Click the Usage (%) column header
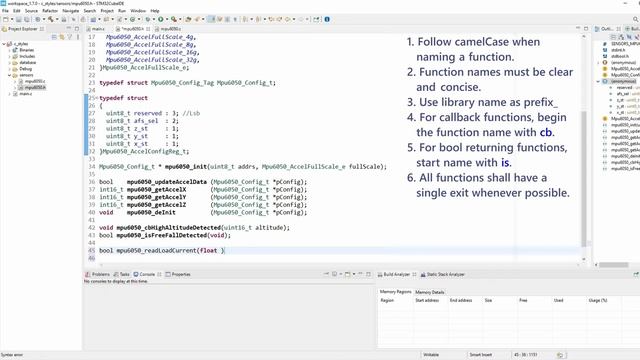Viewport: 640px width, 360px height. point(598,300)
